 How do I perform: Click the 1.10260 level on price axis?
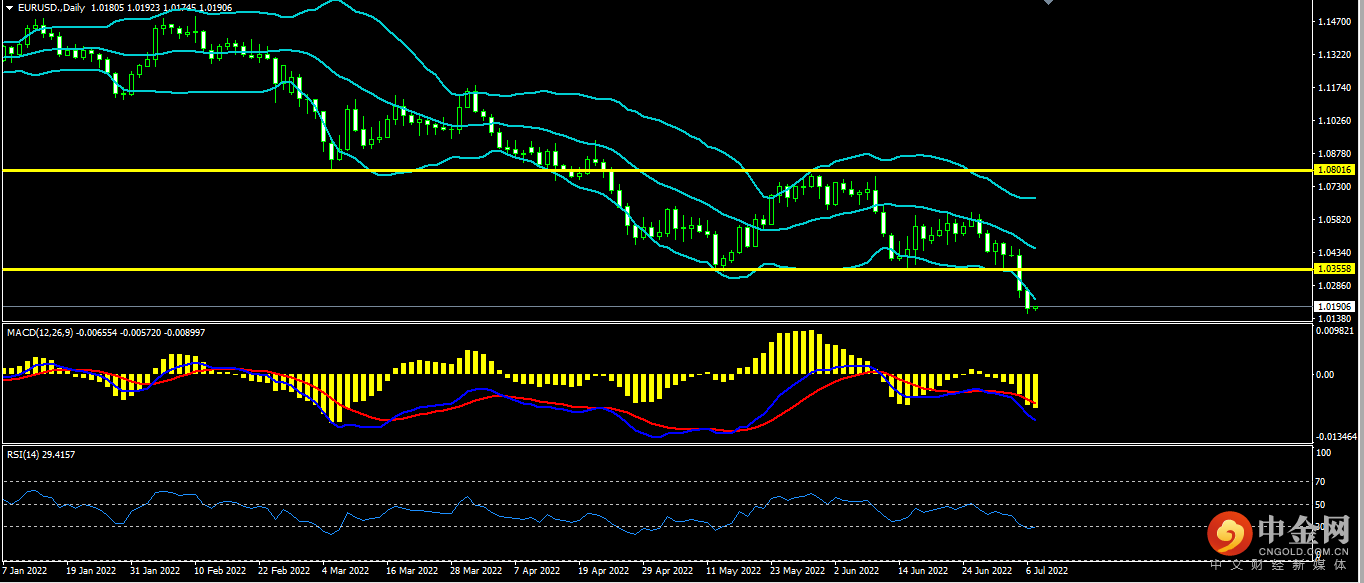click(1335, 121)
